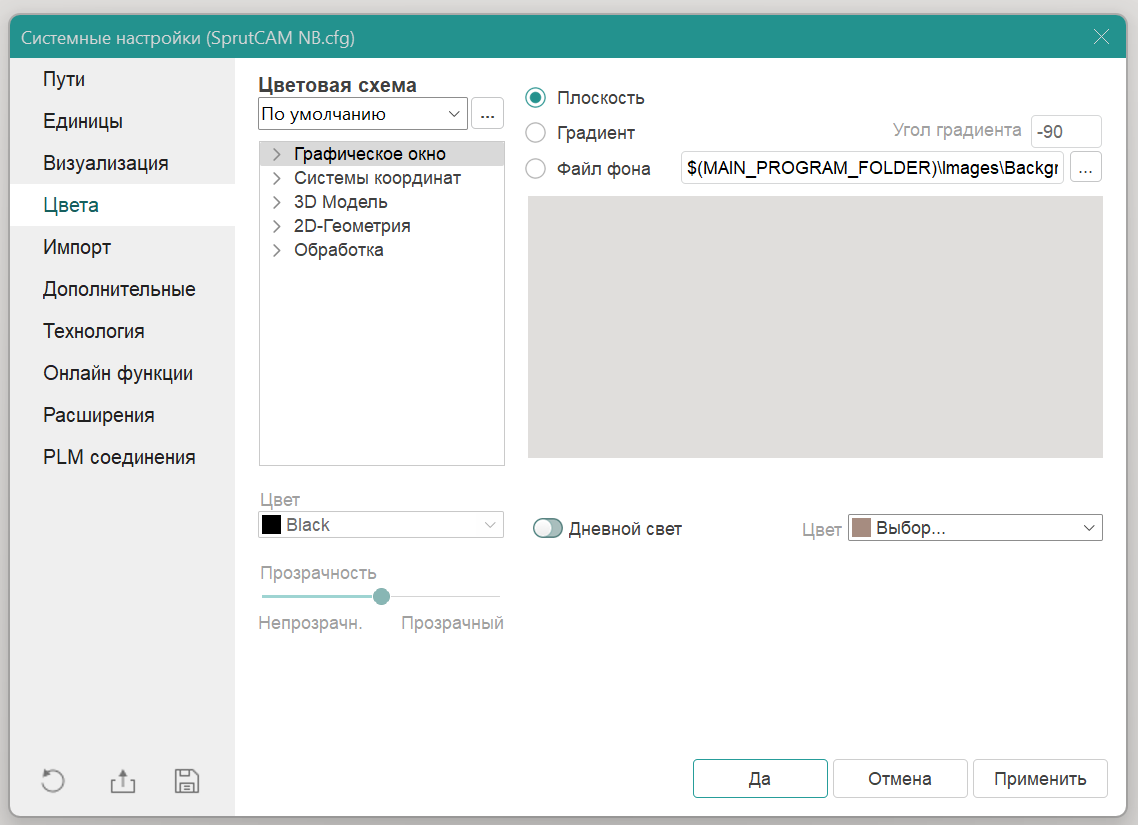Click the export settings icon
Screen dimensions: 1138x825
(122, 781)
